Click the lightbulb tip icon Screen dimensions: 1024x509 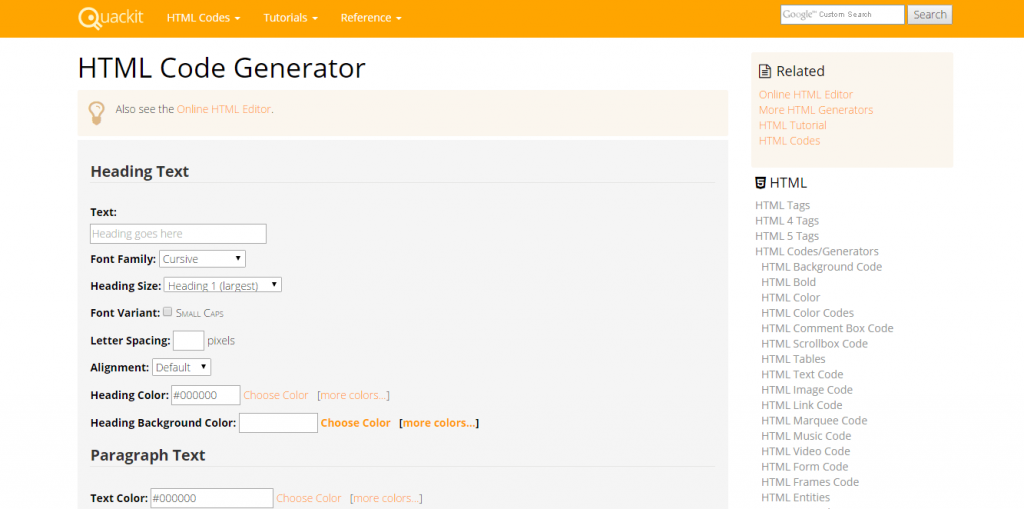point(96,112)
